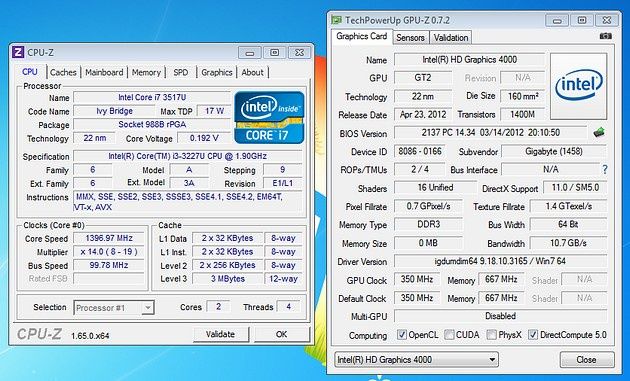Screen dimensions: 630x381
Task: Click the Specification field i3-3227U CPU
Action: (187, 156)
